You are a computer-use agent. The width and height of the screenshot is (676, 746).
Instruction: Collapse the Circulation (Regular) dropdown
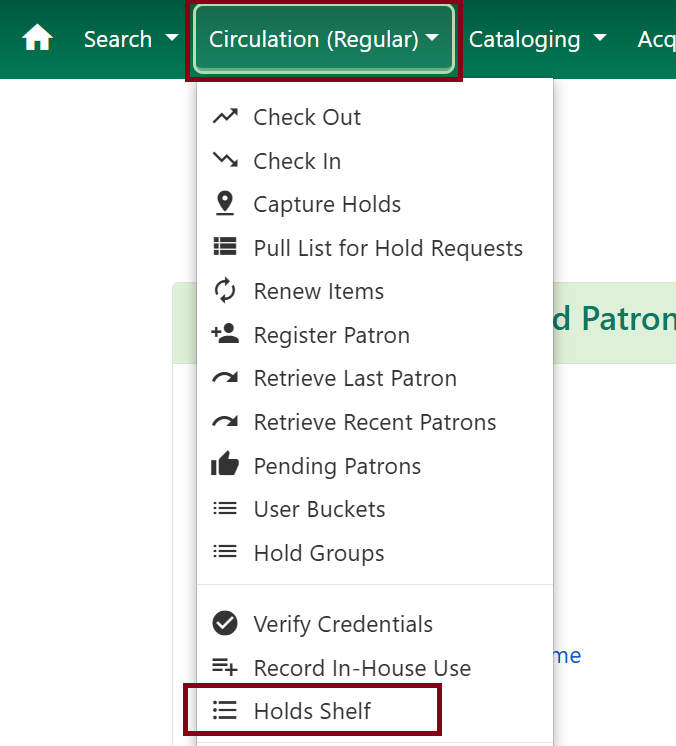pos(323,39)
